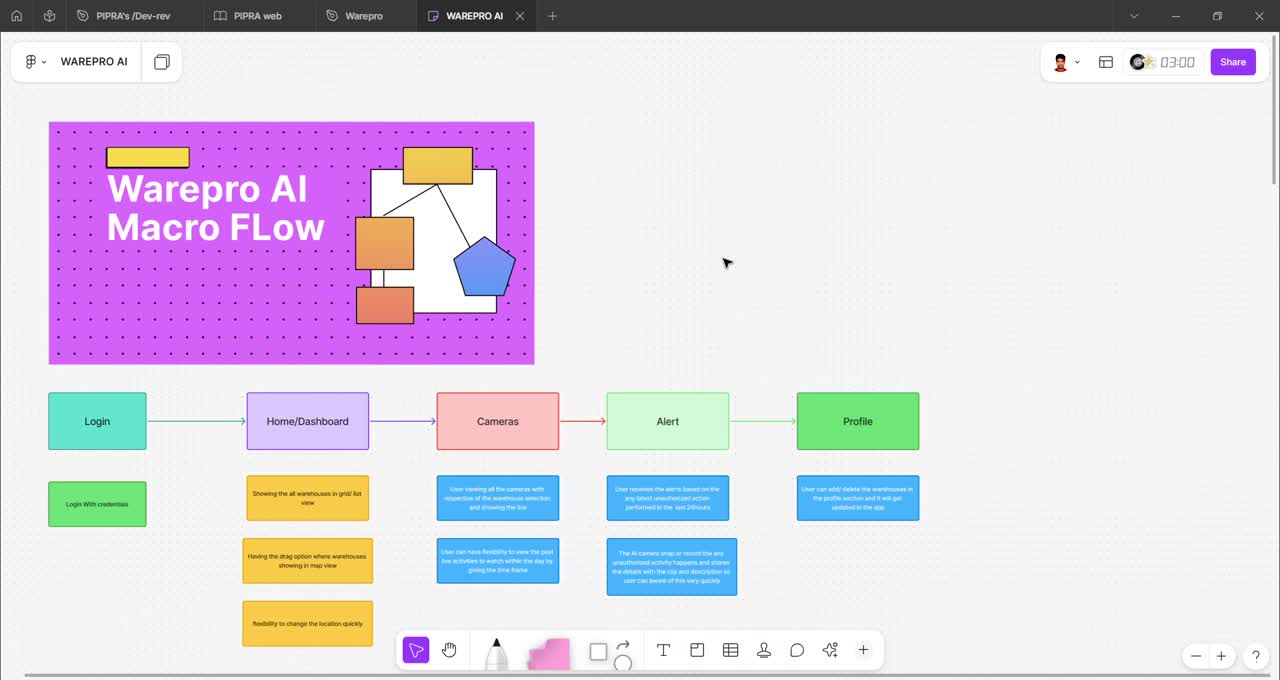This screenshot has width=1280, height=680.
Task: Open the user avatar dropdown
Action: click(x=1066, y=62)
